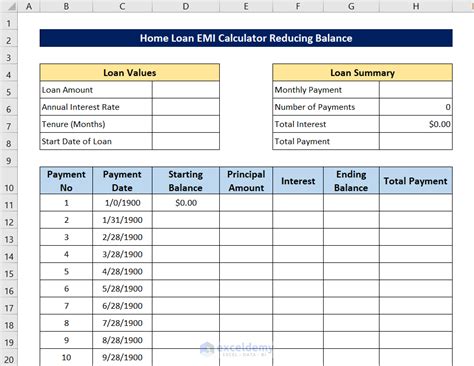This screenshot has width=474, height=366.
Task: Select column G header
Action: pyautogui.click(x=351, y=6)
